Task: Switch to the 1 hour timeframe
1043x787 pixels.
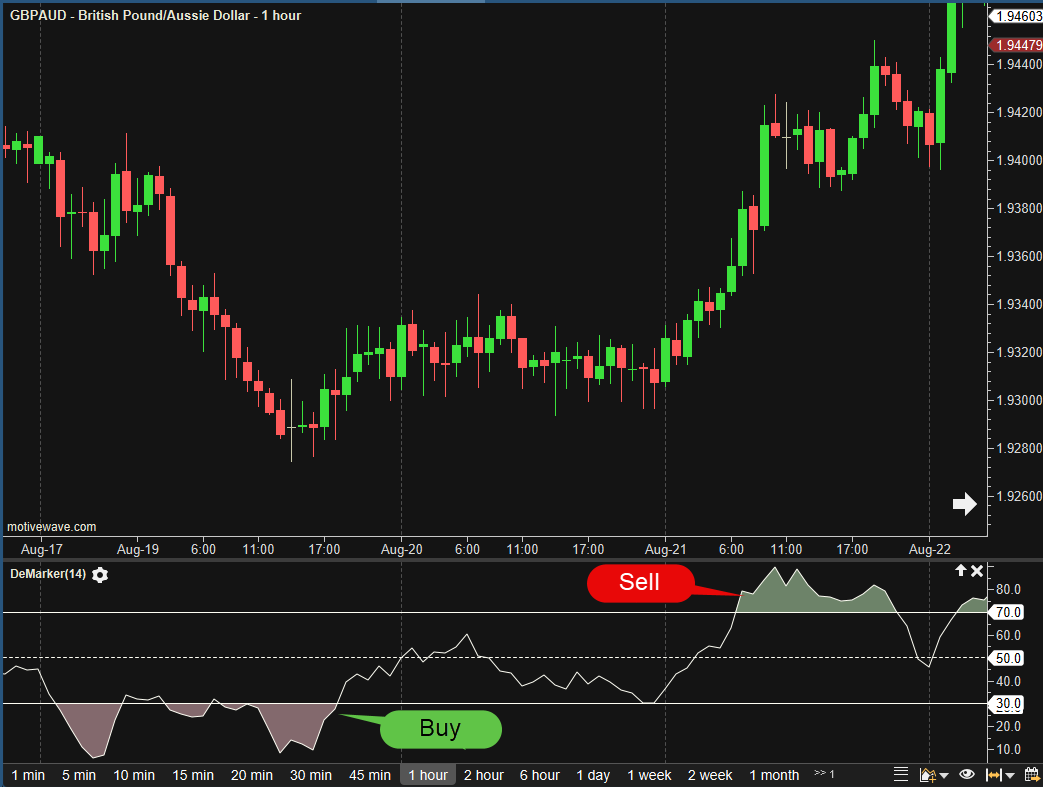Action: click(x=427, y=775)
